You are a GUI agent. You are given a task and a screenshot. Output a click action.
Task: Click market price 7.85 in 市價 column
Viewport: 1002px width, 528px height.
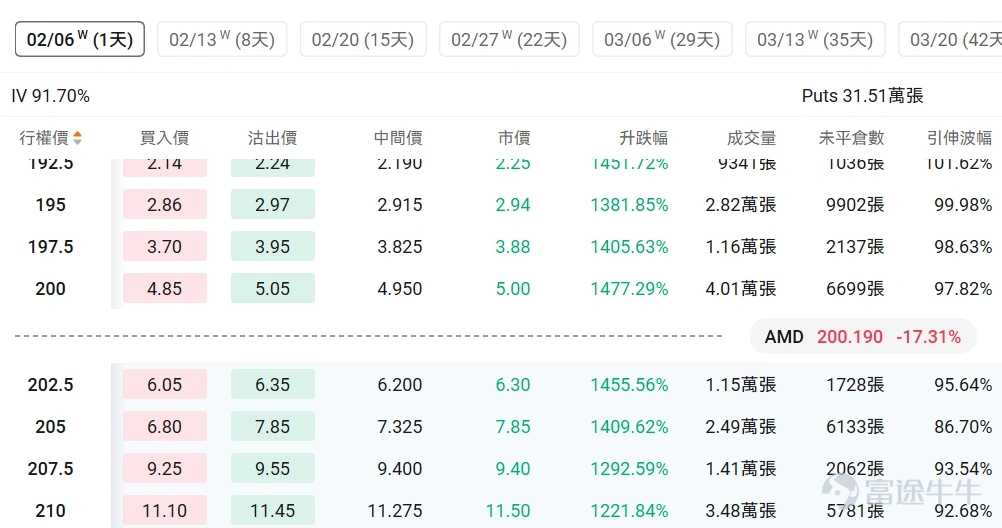point(513,426)
